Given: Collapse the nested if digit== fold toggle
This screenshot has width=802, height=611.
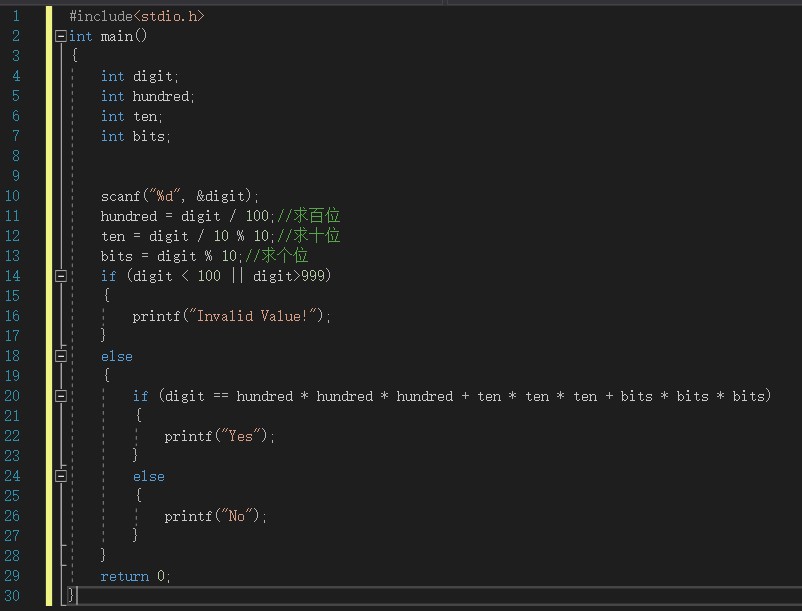Looking at the screenshot, I should (x=60, y=396).
